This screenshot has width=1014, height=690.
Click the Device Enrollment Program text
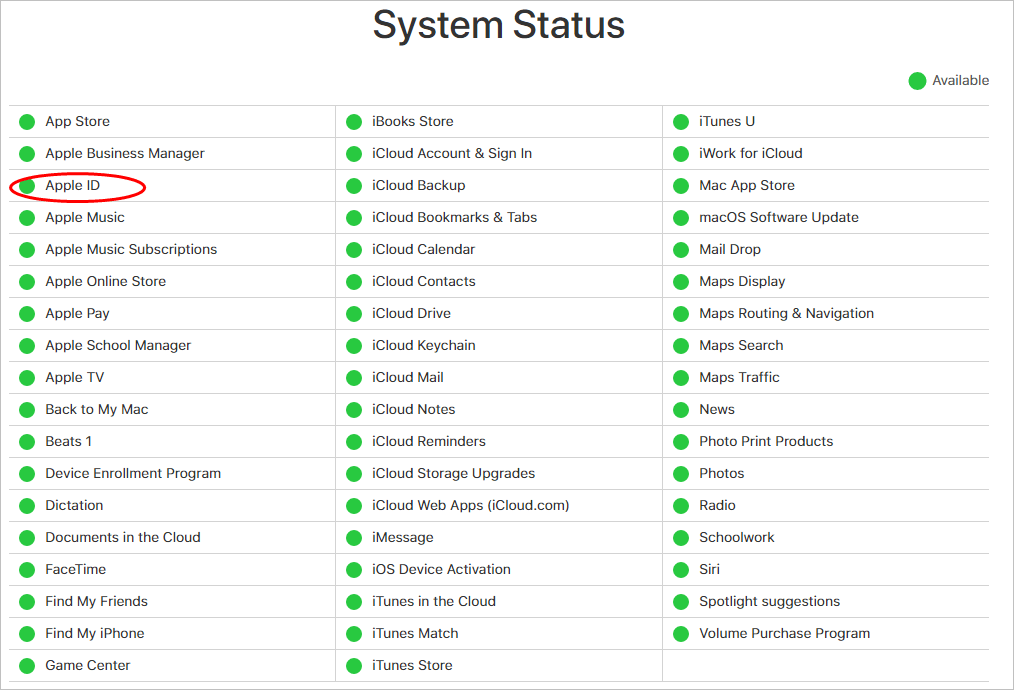(133, 473)
